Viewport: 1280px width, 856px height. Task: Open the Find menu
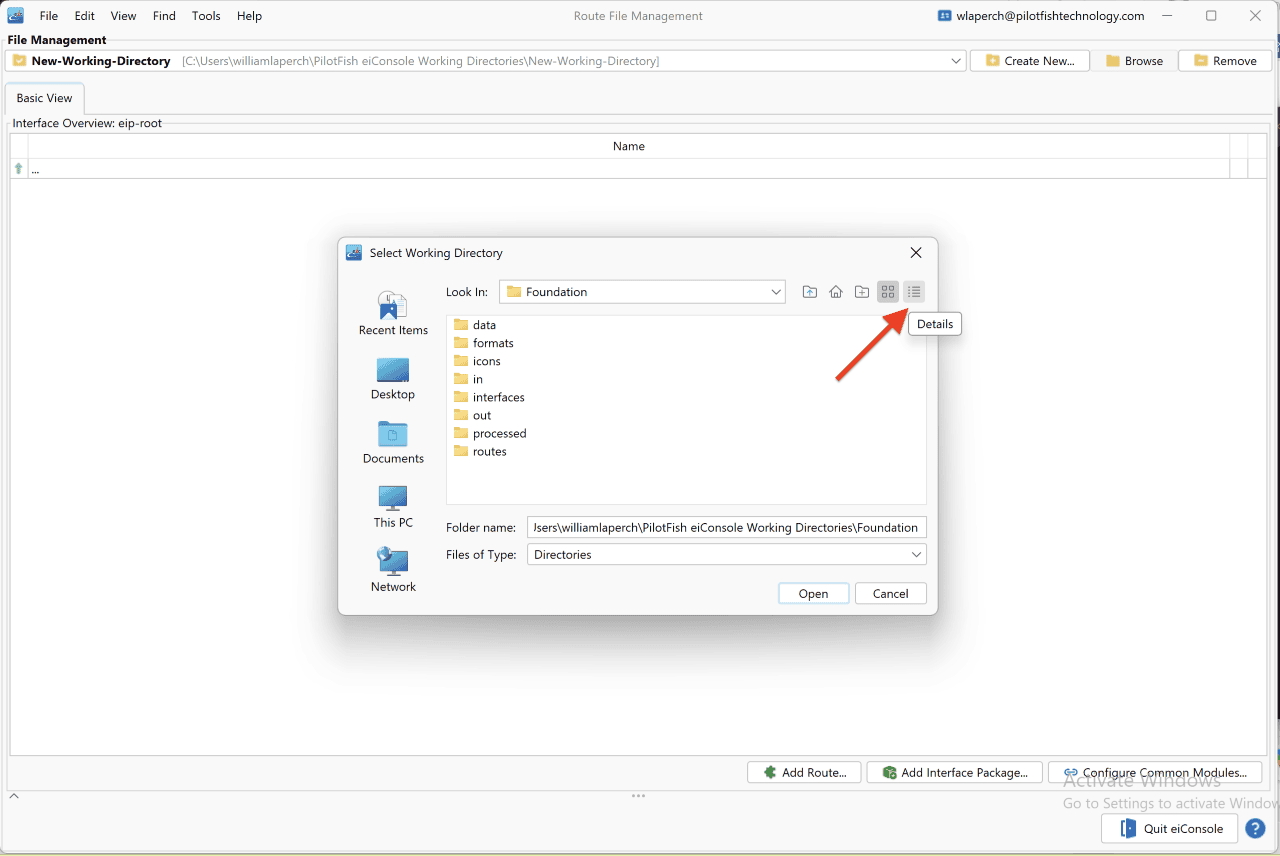[x=164, y=16]
